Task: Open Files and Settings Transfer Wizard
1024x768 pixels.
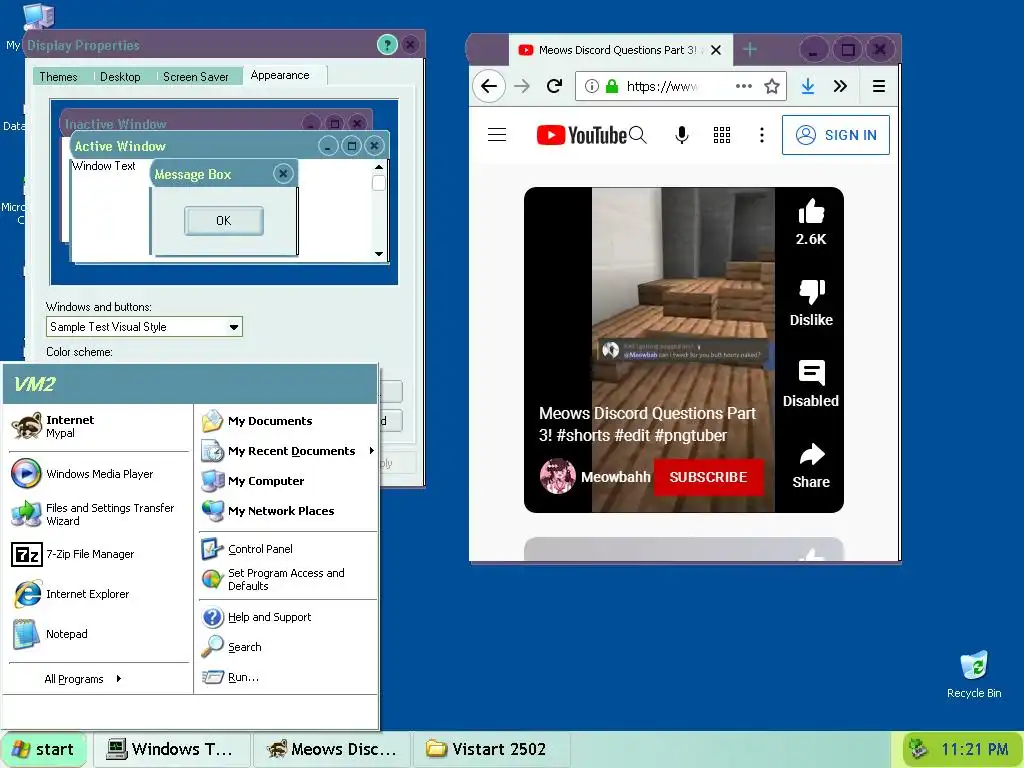Action: pyautogui.click(x=98, y=514)
